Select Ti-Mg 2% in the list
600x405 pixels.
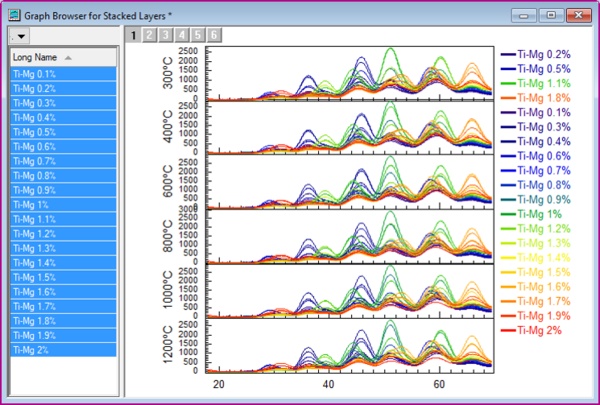(64, 350)
